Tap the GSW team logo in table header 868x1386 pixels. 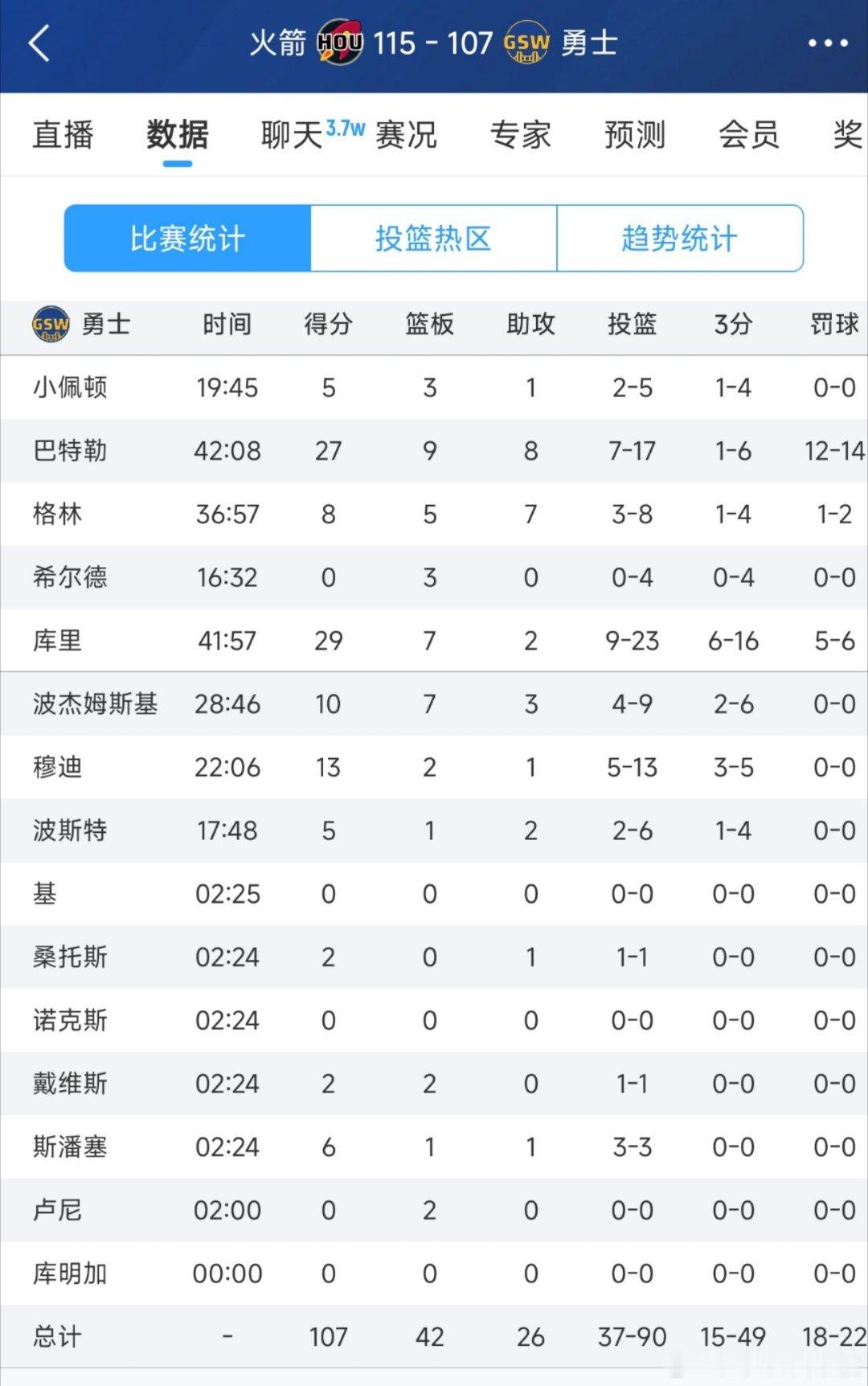point(51,325)
